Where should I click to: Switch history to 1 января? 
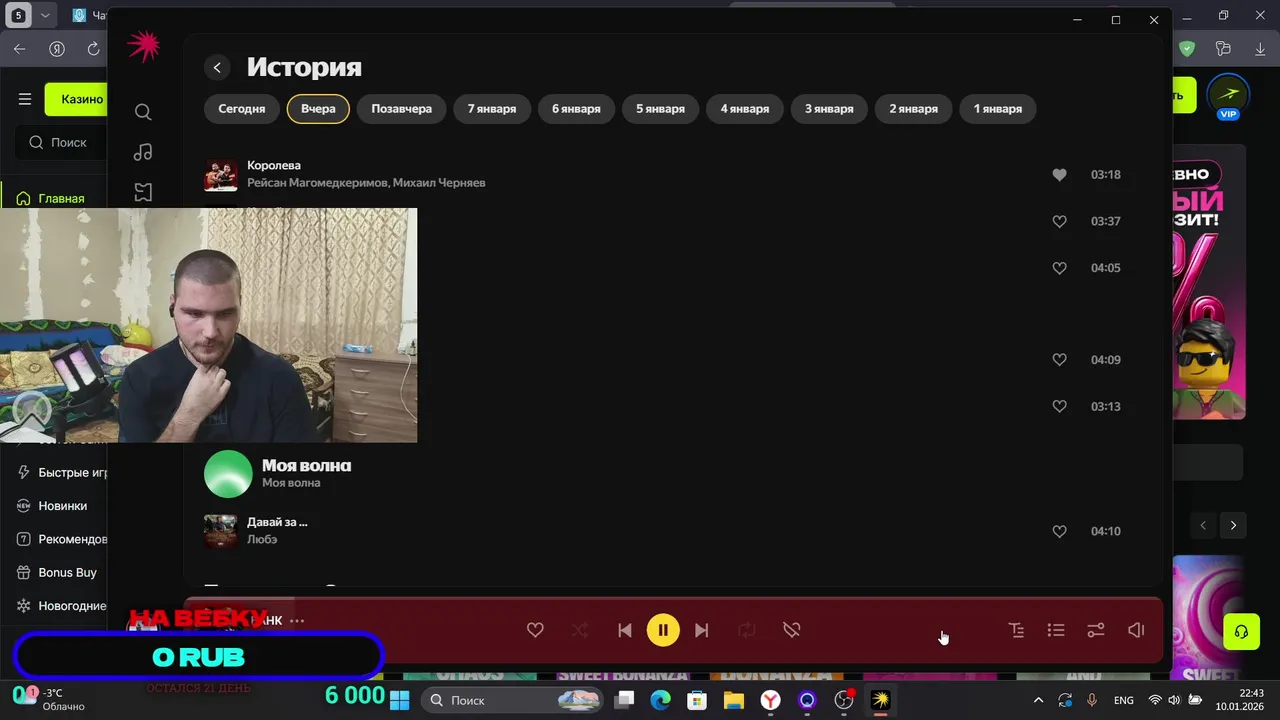pyautogui.click(x=998, y=109)
